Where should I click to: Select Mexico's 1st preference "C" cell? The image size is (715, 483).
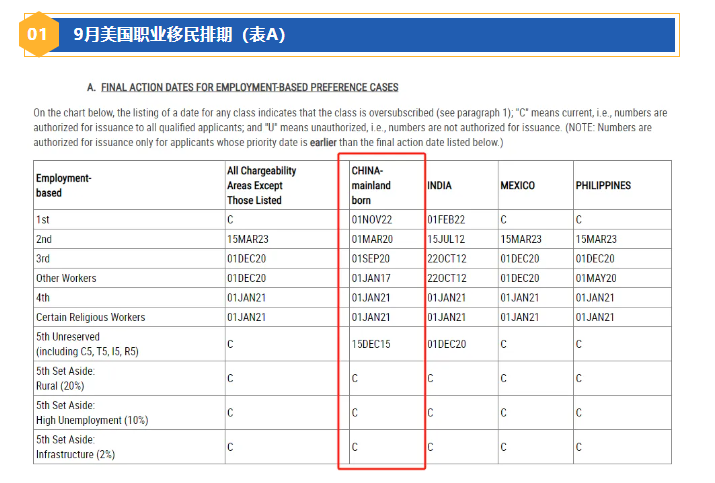click(503, 220)
